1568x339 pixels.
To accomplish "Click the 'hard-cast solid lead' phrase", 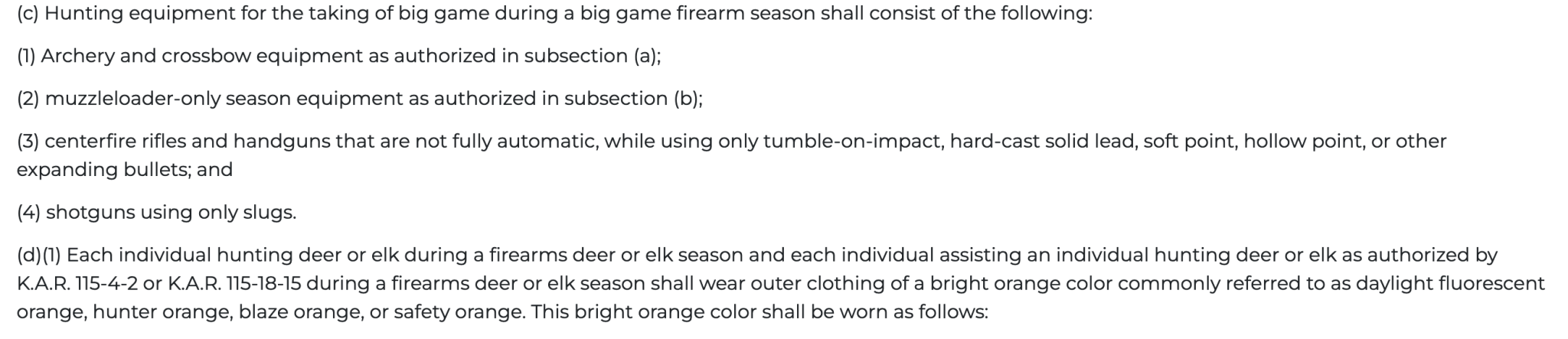I will (x=1043, y=142).
